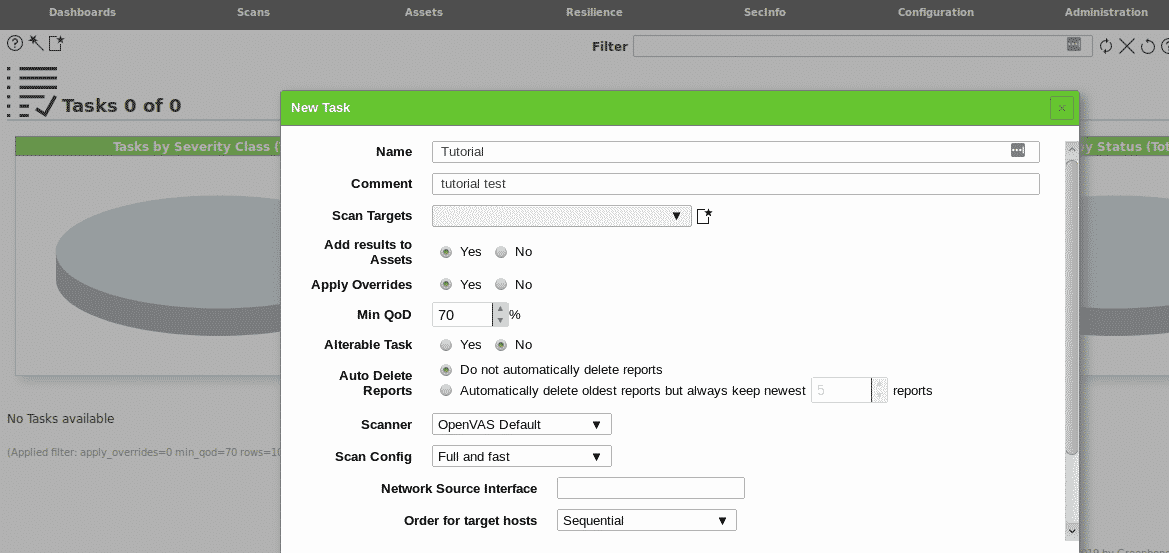This screenshot has width=1169, height=553.
Task: Close the New Task dialog
Action: pos(1062,108)
